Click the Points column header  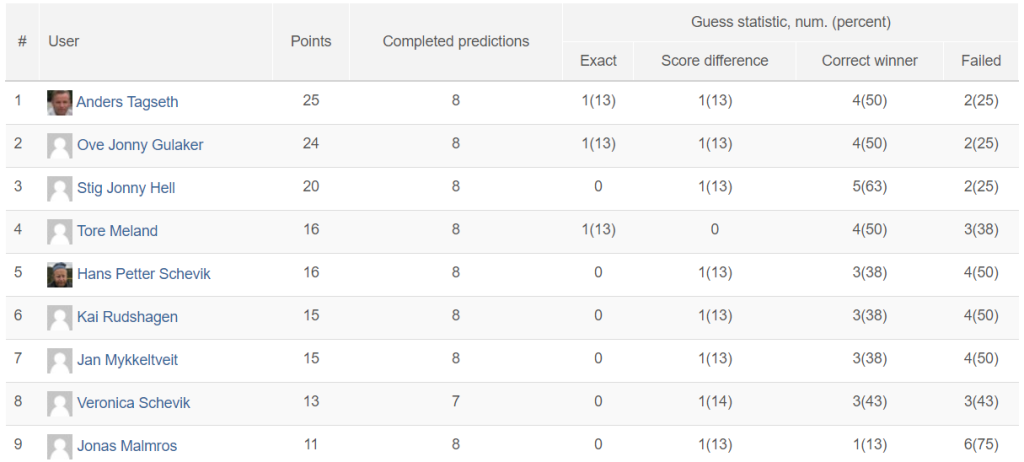311,41
